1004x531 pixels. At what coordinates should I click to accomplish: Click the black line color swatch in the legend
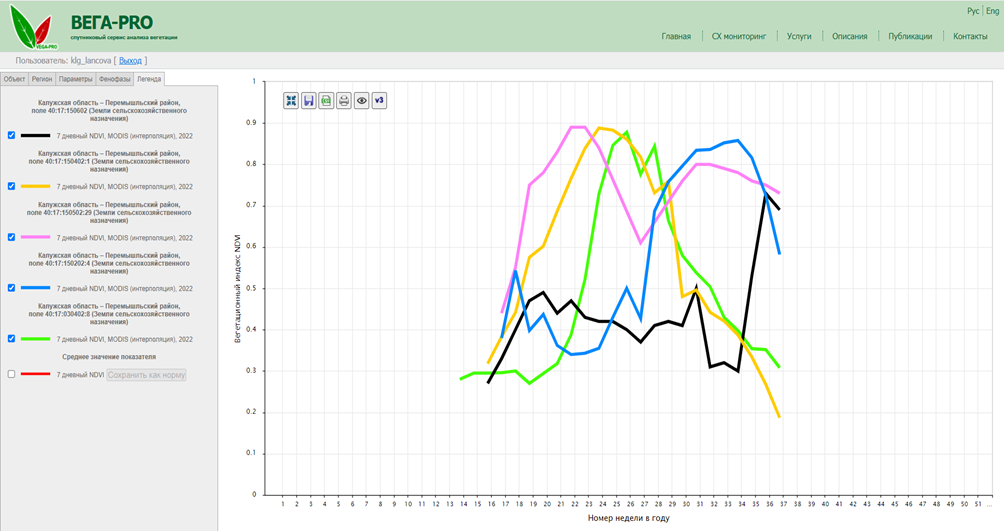(35, 136)
